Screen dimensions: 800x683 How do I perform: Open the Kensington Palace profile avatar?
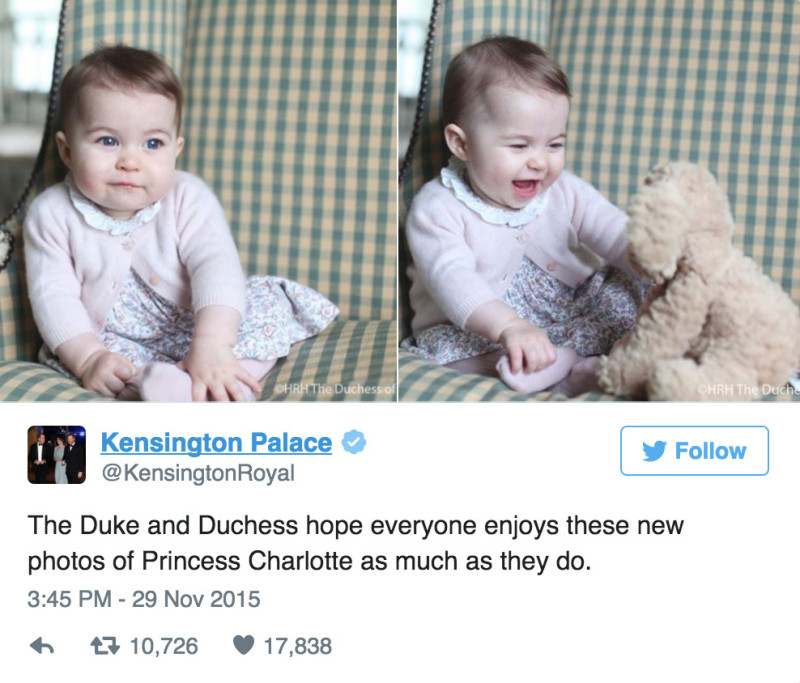point(57,454)
